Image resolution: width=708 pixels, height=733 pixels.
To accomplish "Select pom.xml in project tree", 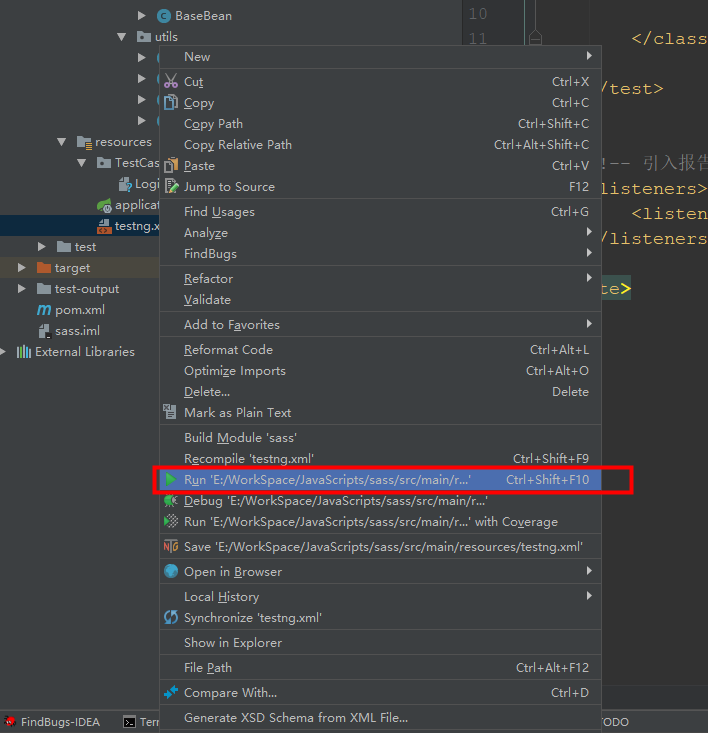I will click(x=80, y=309).
